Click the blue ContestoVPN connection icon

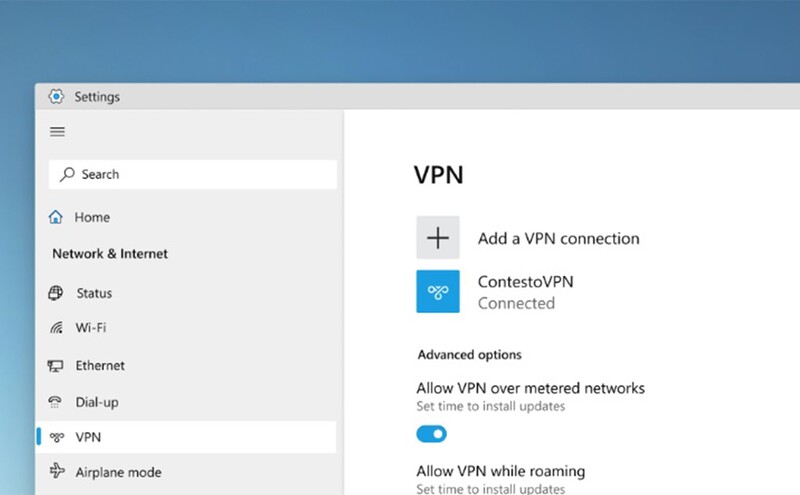(x=438, y=291)
